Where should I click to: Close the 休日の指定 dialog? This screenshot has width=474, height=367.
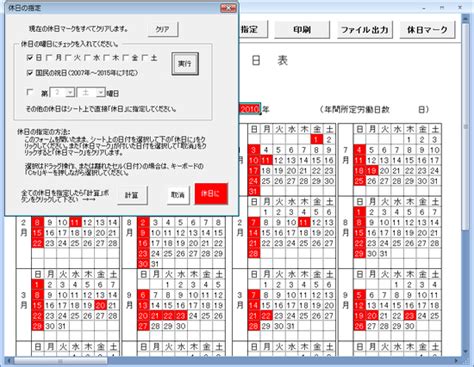click(x=228, y=8)
